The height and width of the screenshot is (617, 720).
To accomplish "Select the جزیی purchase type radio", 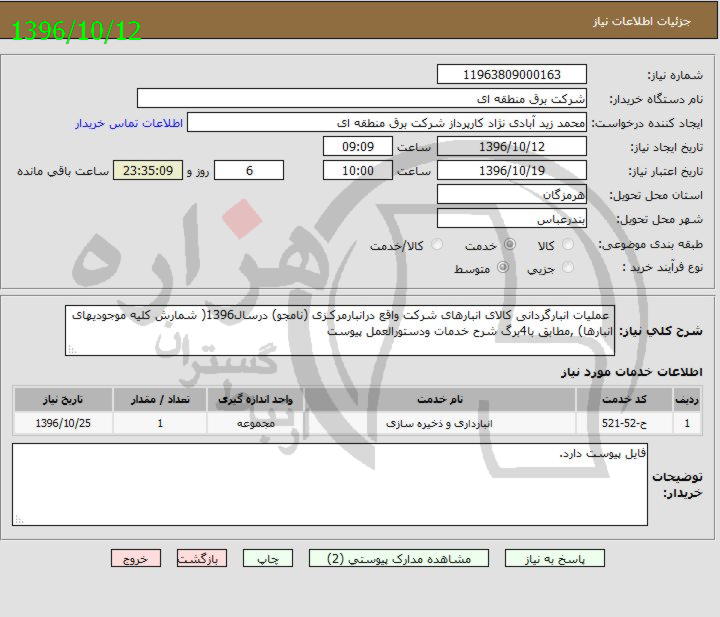I will click(568, 267).
